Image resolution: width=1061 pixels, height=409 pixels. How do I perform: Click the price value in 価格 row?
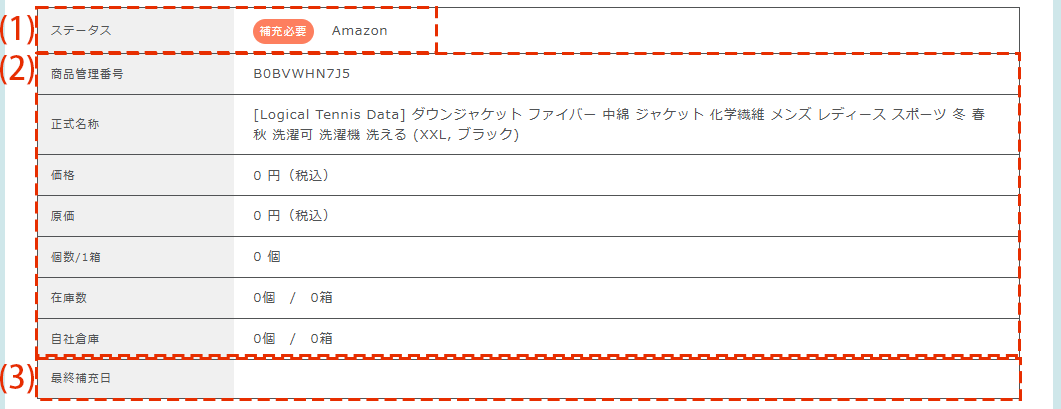tap(291, 175)
